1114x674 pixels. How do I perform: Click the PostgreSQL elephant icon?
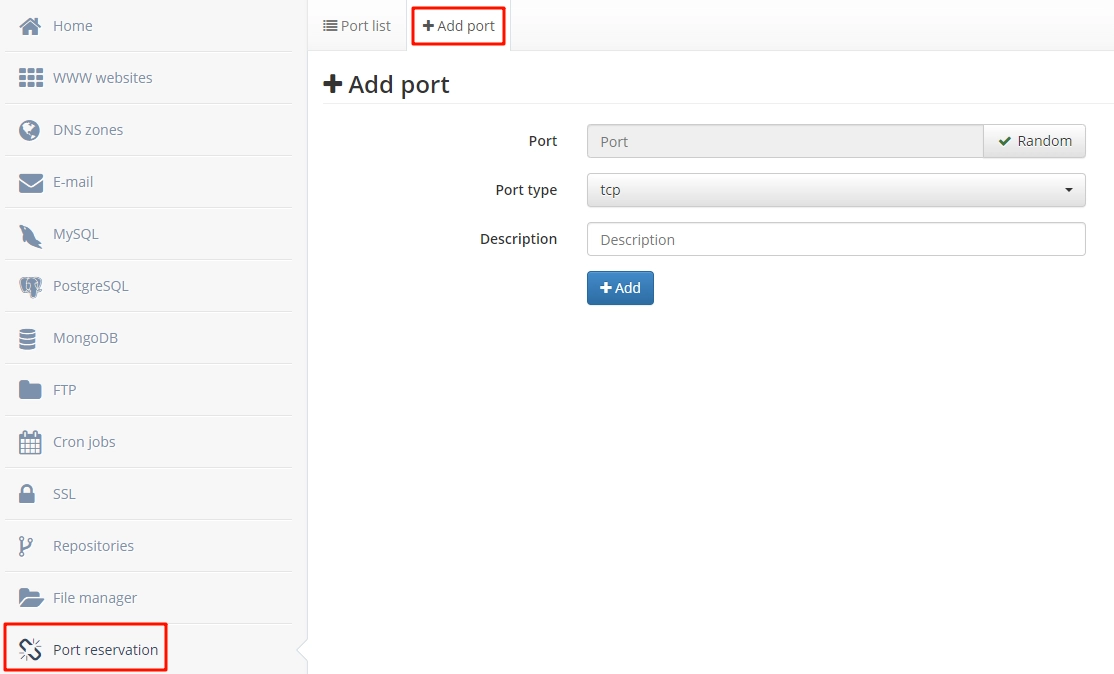[30, 287]
